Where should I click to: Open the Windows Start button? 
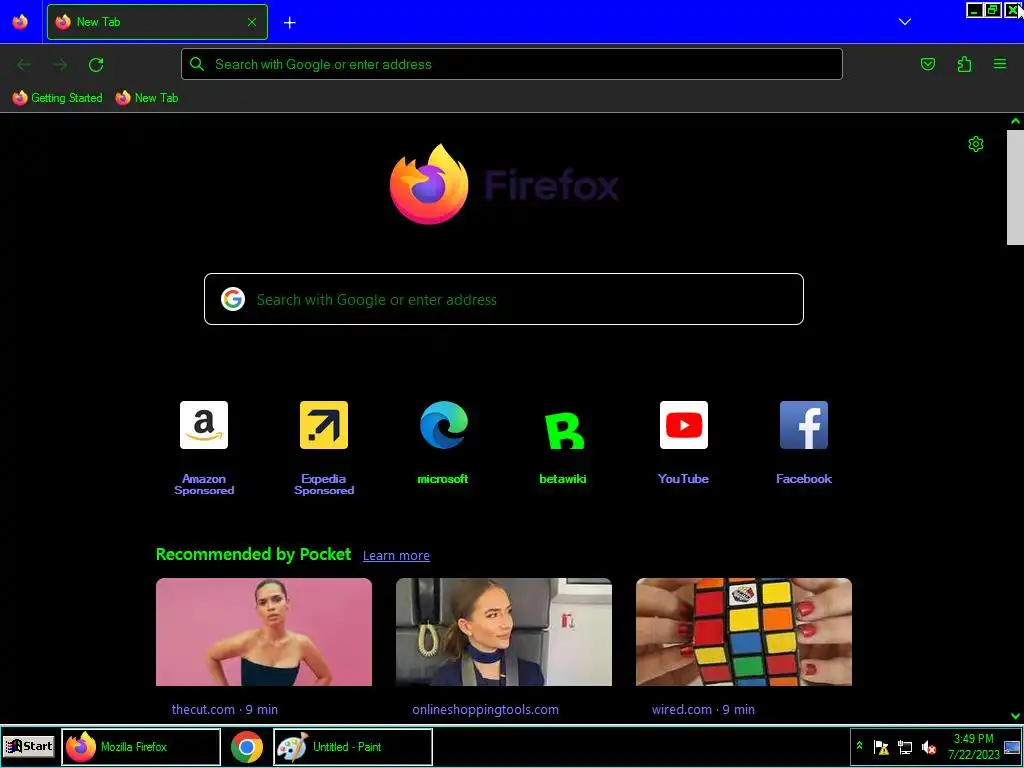click(x=29, y=746)
